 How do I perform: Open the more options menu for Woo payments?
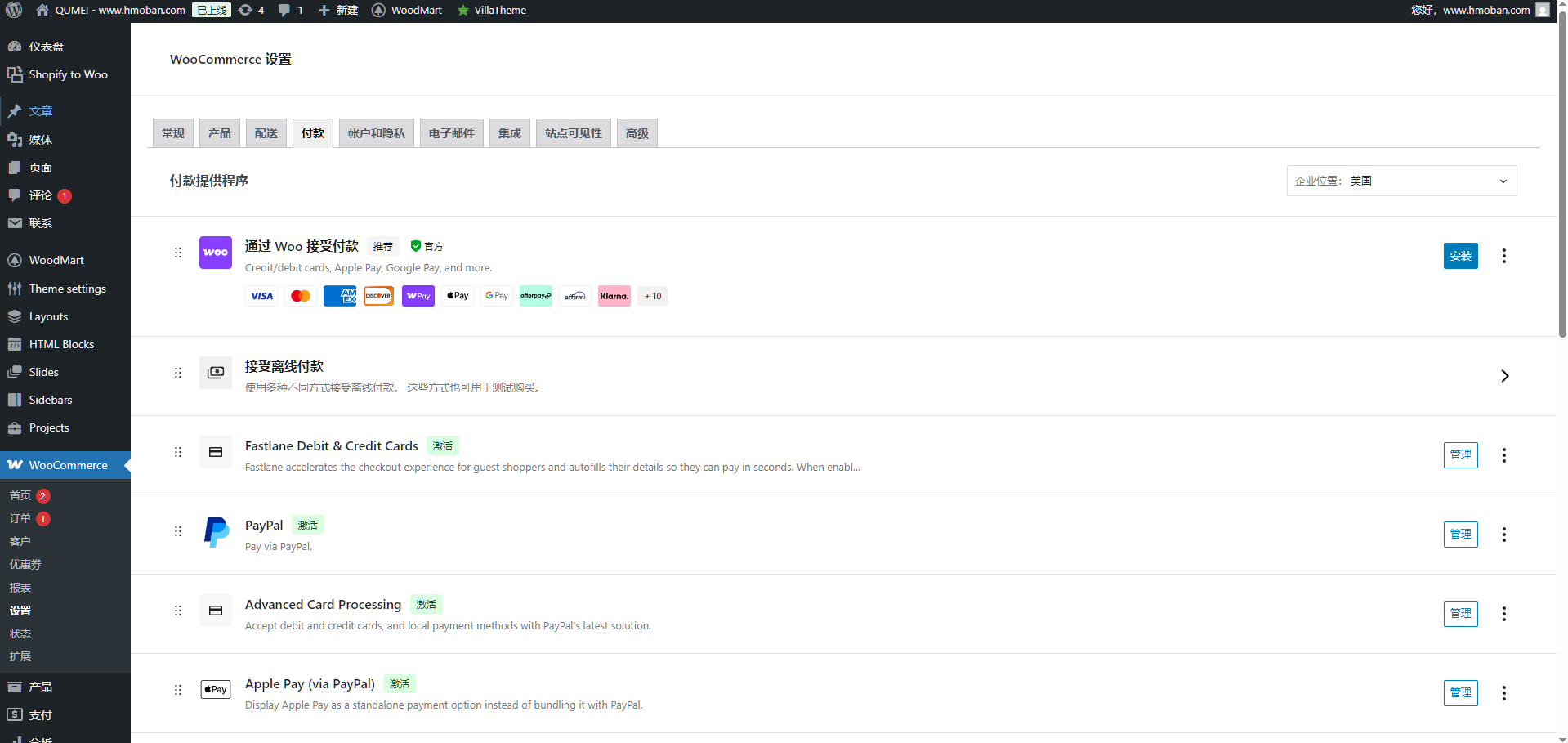(1504, 256)
